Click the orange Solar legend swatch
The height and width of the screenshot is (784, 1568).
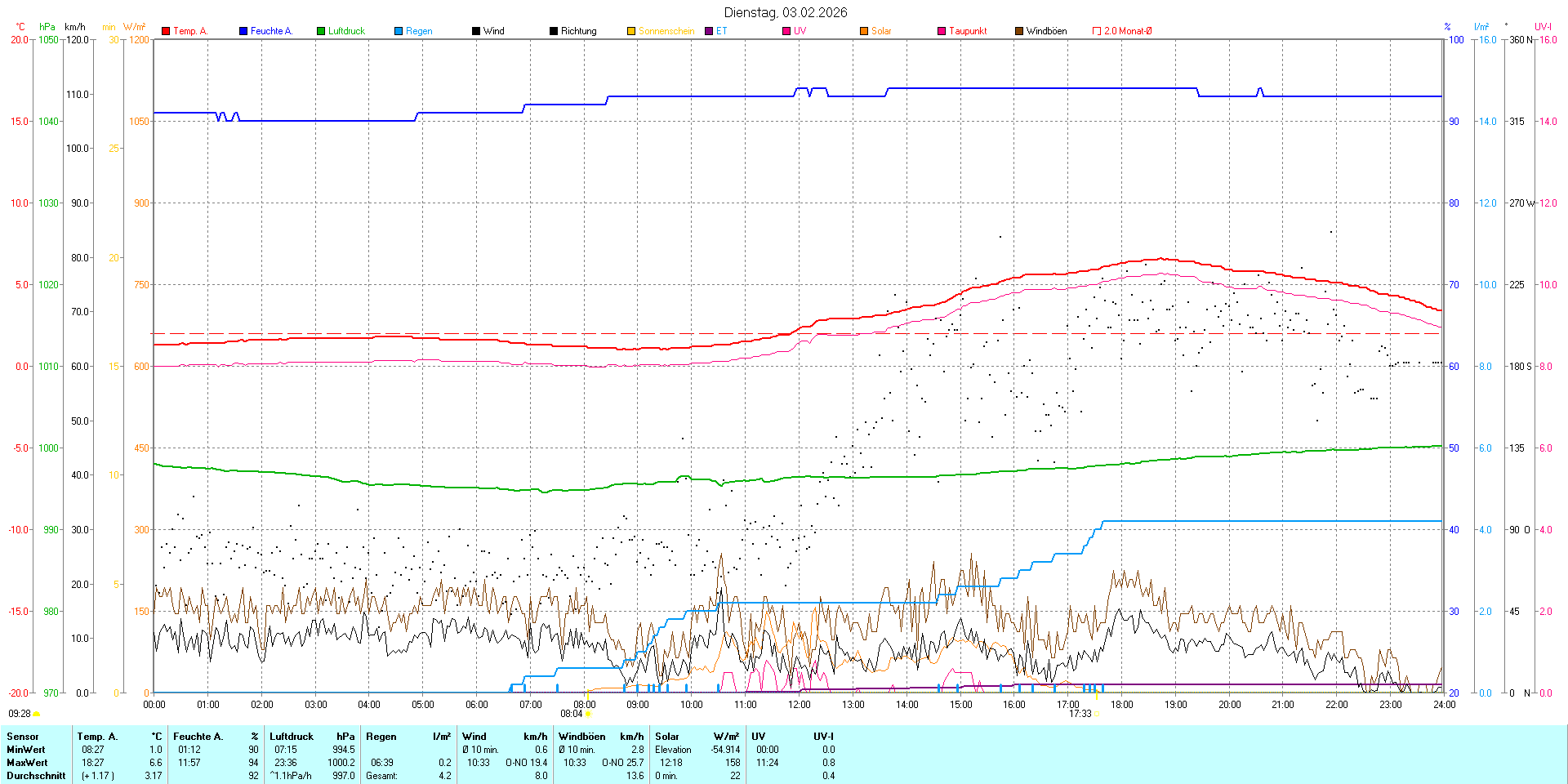[x=864, y=31]
